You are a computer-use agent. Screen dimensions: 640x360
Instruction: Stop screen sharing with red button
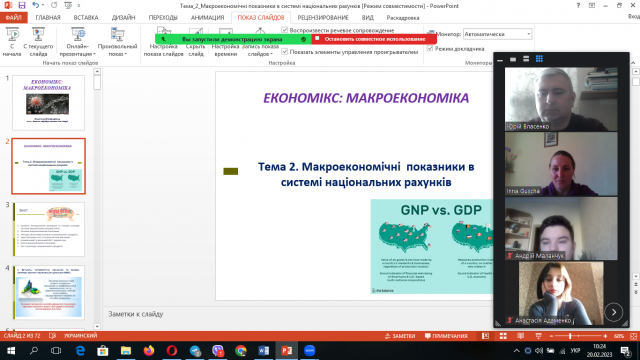374,39
